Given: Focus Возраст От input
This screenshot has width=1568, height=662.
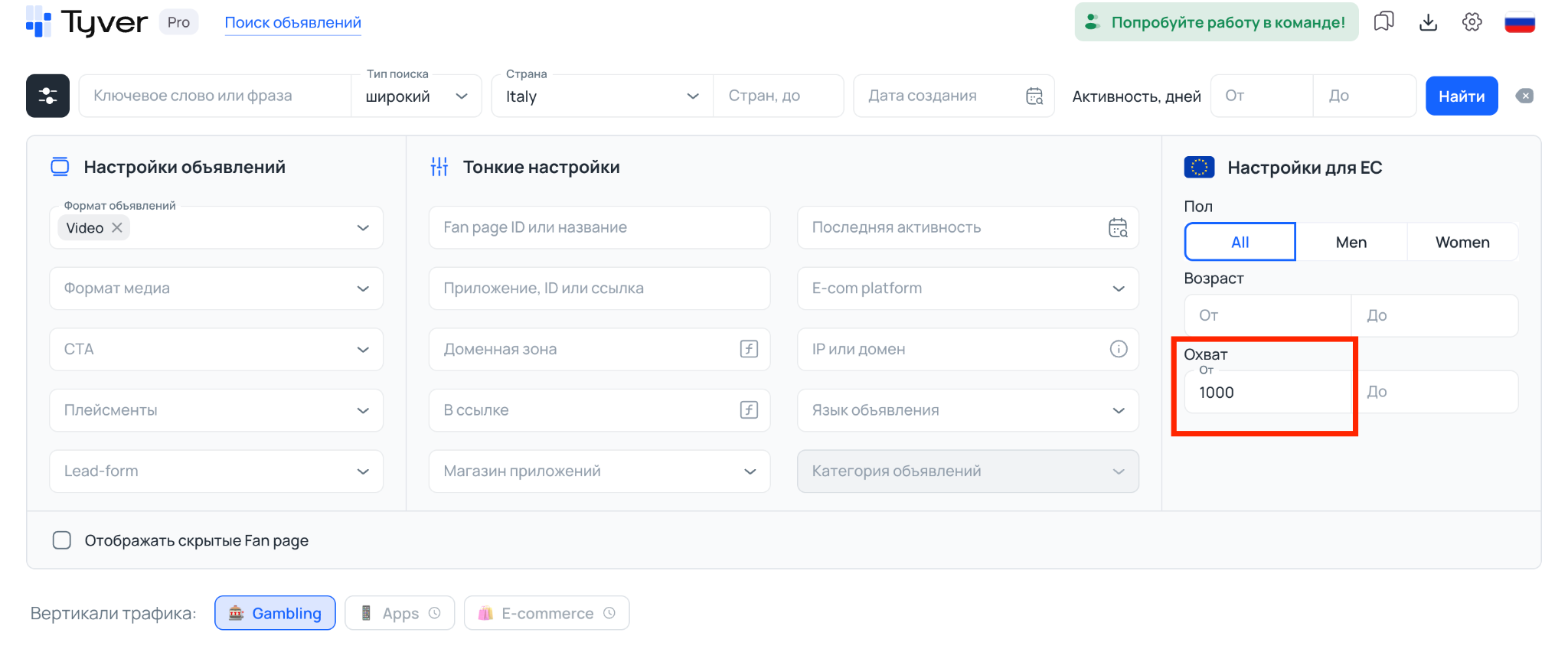Looking at the screenshot, I should [1268, 315].
